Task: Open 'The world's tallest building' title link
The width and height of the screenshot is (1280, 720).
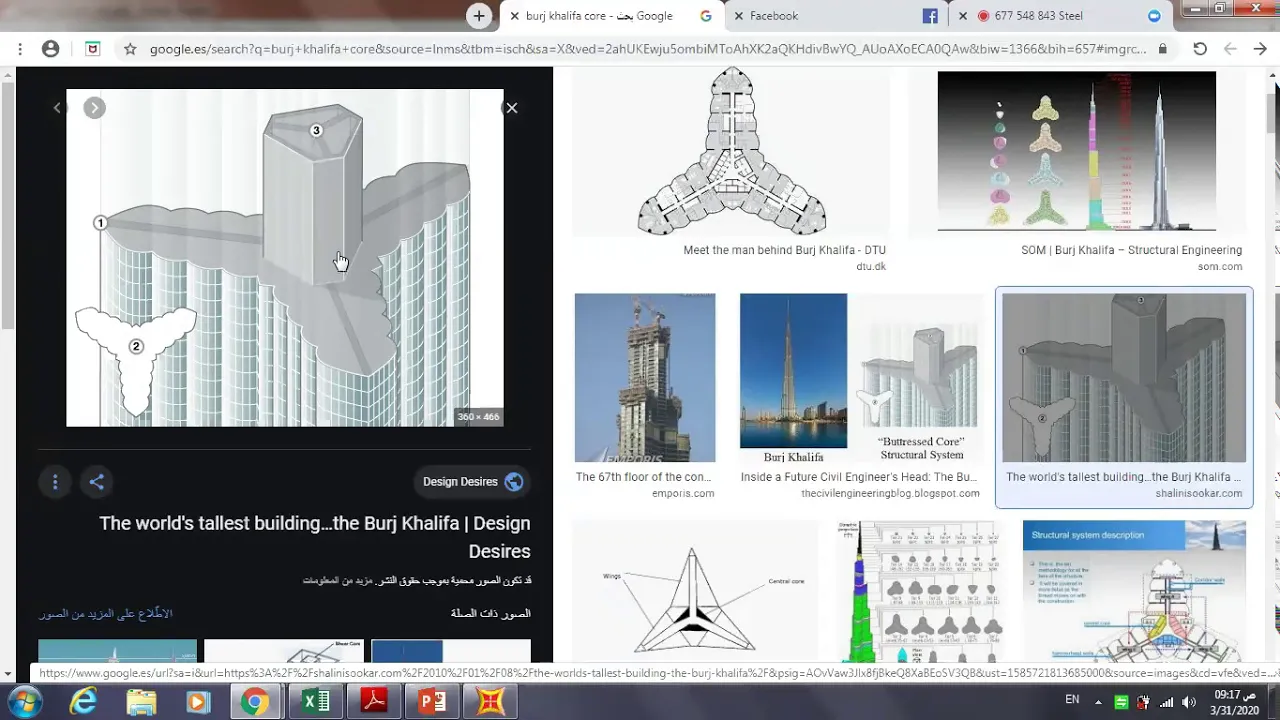Action: point(315,537)
